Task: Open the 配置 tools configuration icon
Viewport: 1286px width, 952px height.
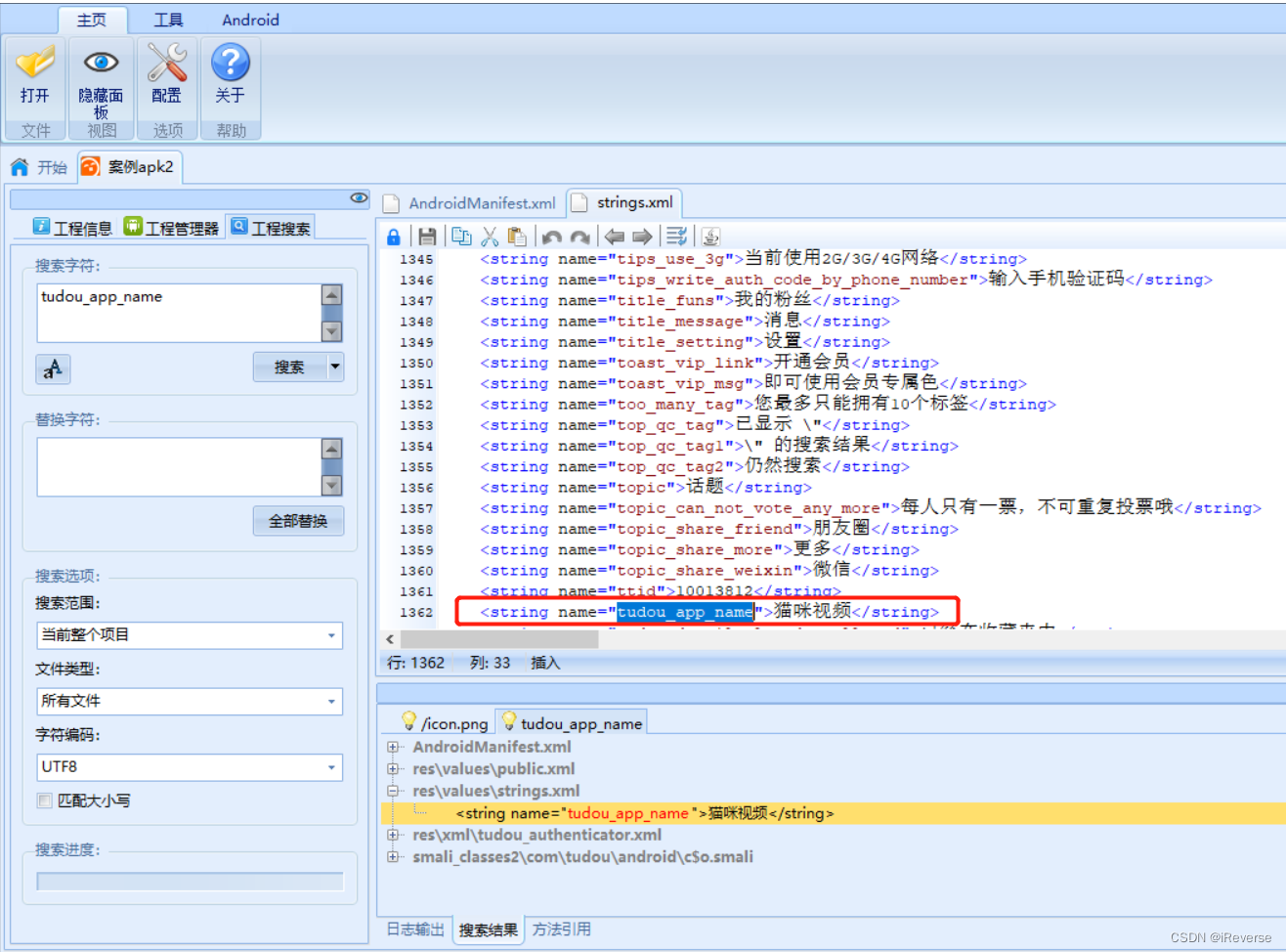Action: (x=167, y=63)
